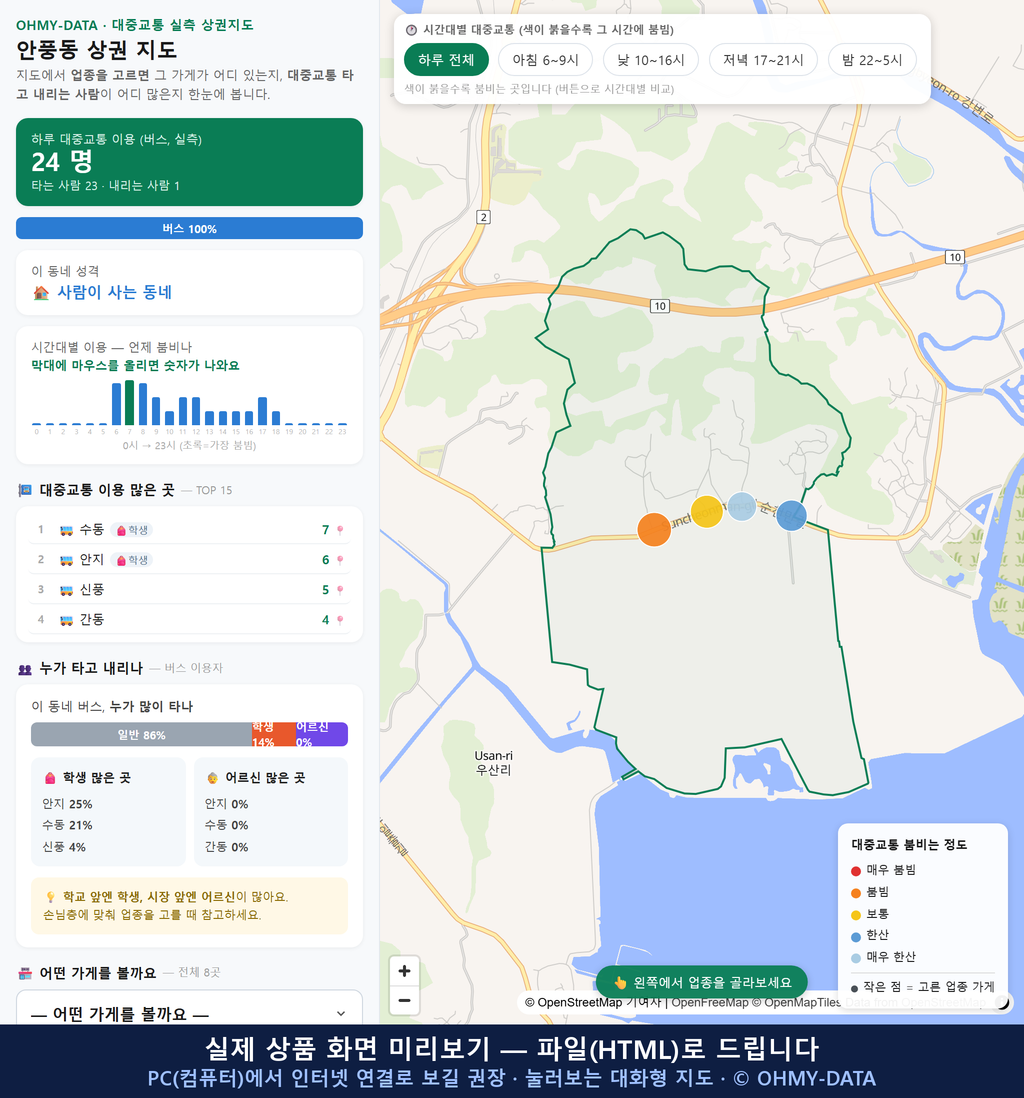Click the pin icon in 신풍 row

pos(340,590)
